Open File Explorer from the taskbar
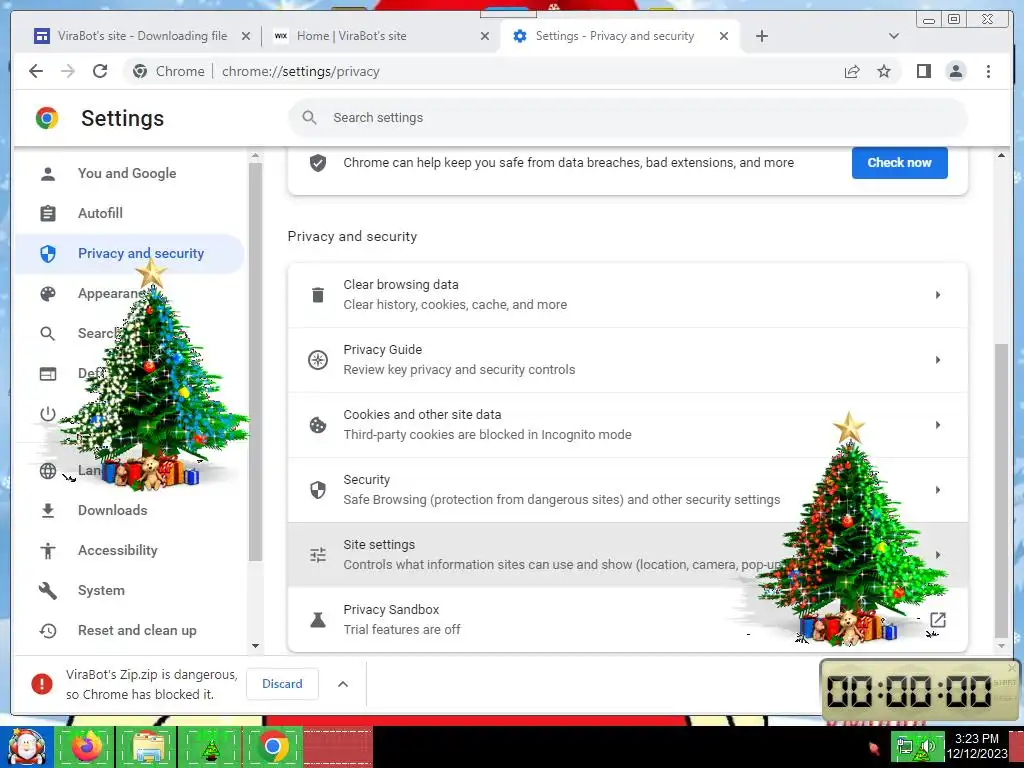 pos(148,746)
